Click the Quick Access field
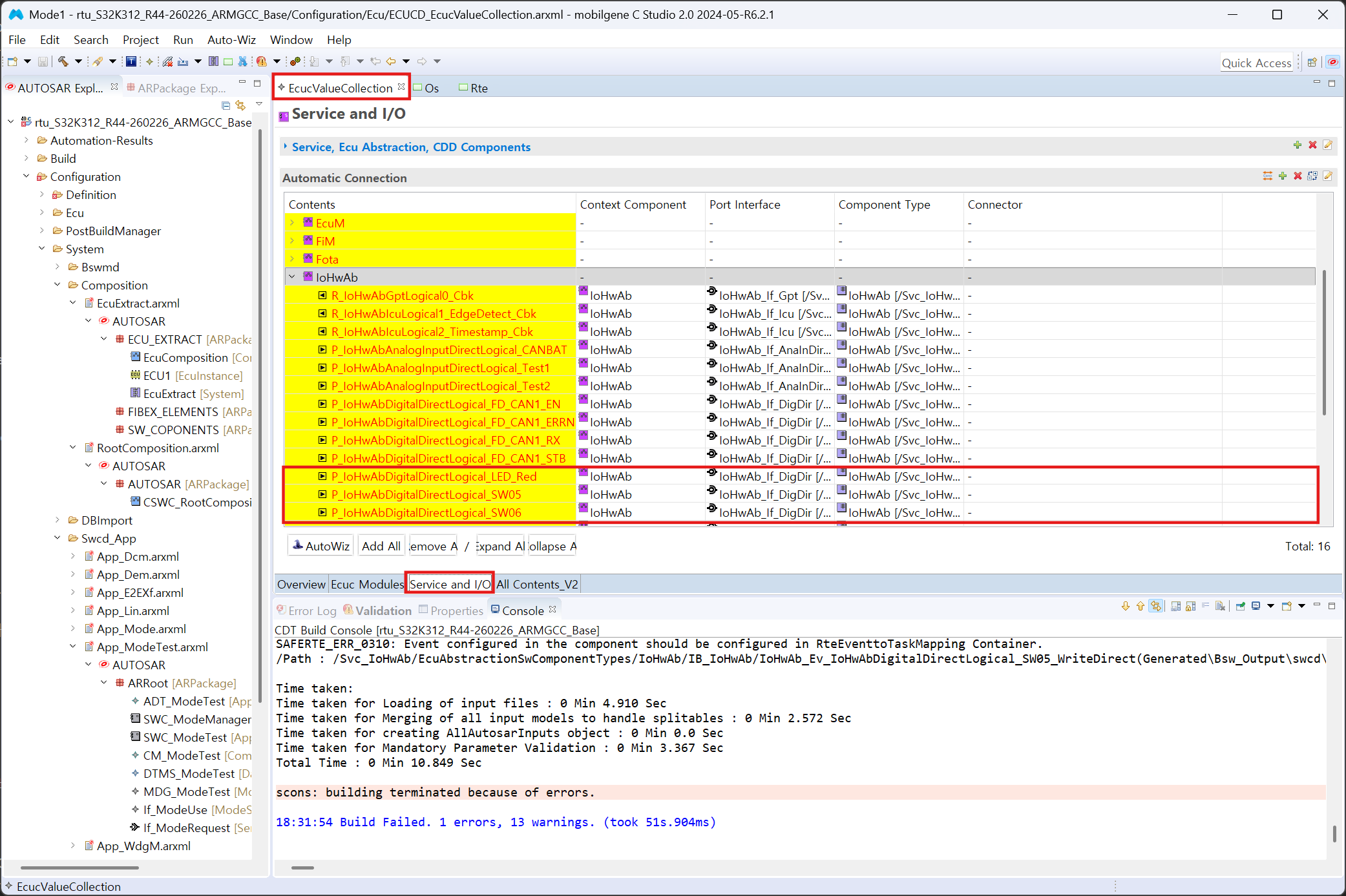1346x896 pixels. tap(1256, 63)
